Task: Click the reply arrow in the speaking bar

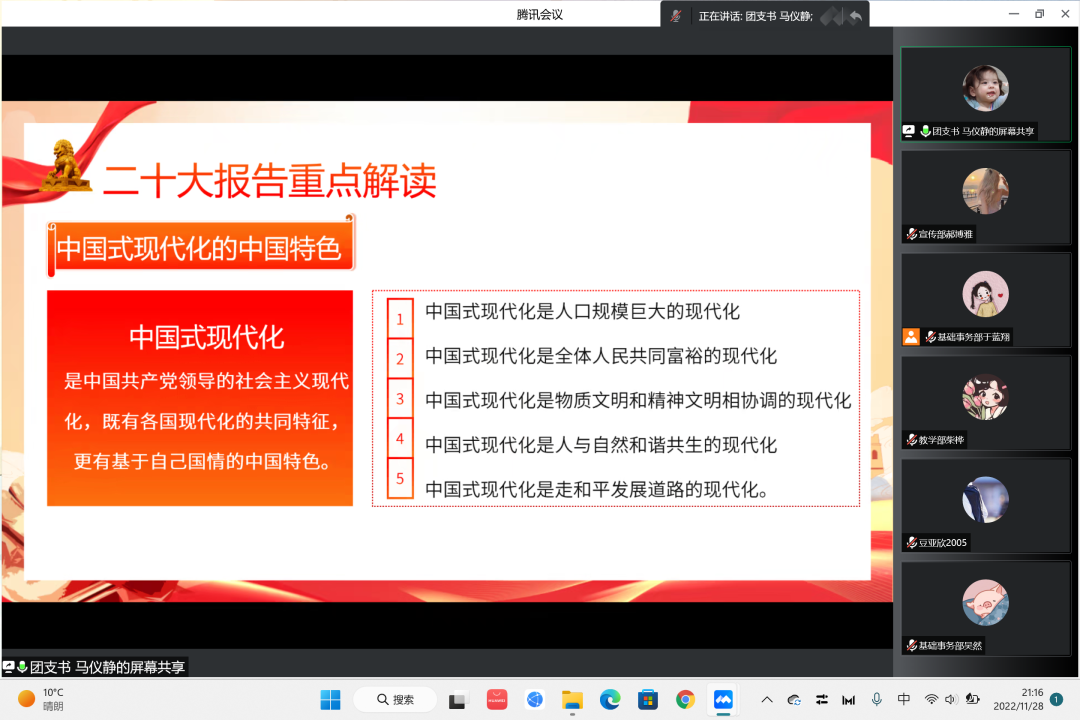Action: tap(855, 16)
